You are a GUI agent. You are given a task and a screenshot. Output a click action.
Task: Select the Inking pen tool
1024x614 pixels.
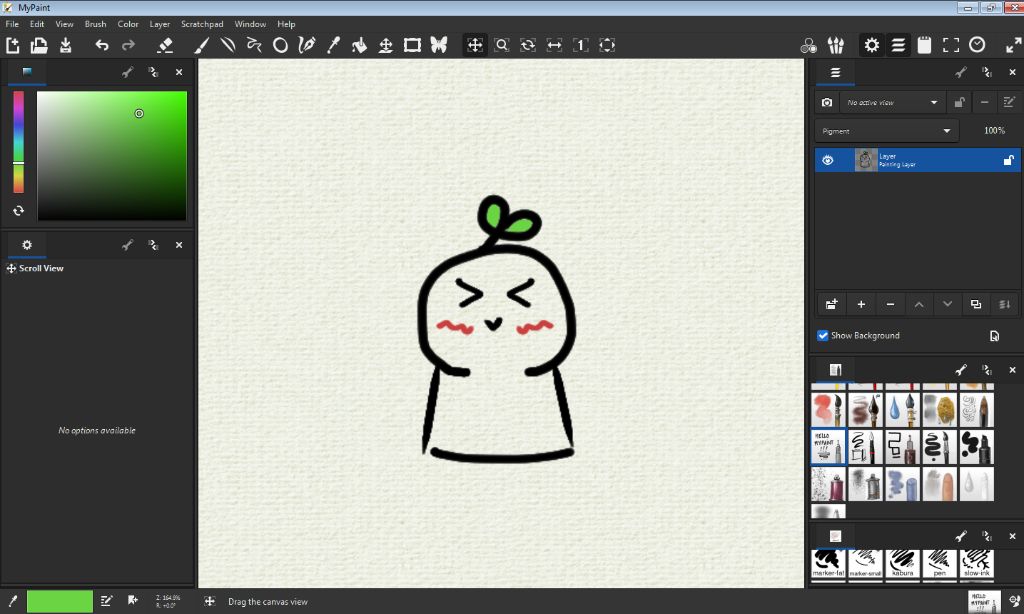coord(306,45)
